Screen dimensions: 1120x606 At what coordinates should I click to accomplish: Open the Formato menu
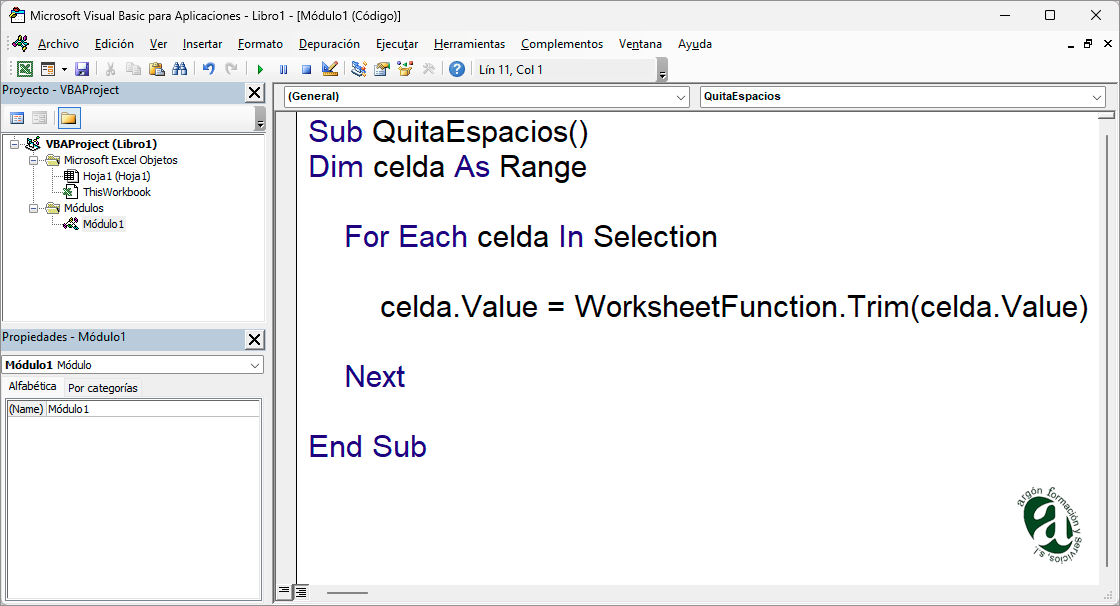(261, 44)
